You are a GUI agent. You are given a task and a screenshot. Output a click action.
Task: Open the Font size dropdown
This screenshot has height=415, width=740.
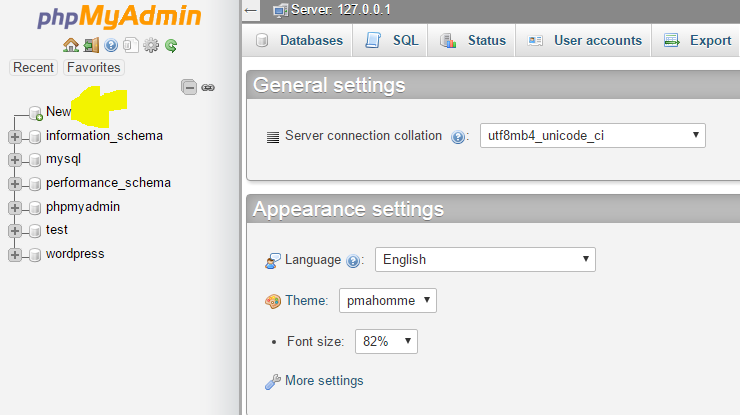[386, 341]
